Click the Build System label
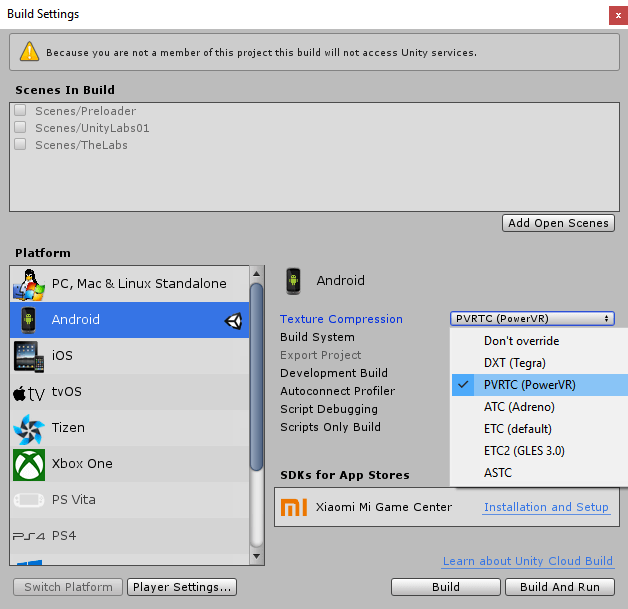This screenshot has height=609, width=628. [x=317, y=337]
